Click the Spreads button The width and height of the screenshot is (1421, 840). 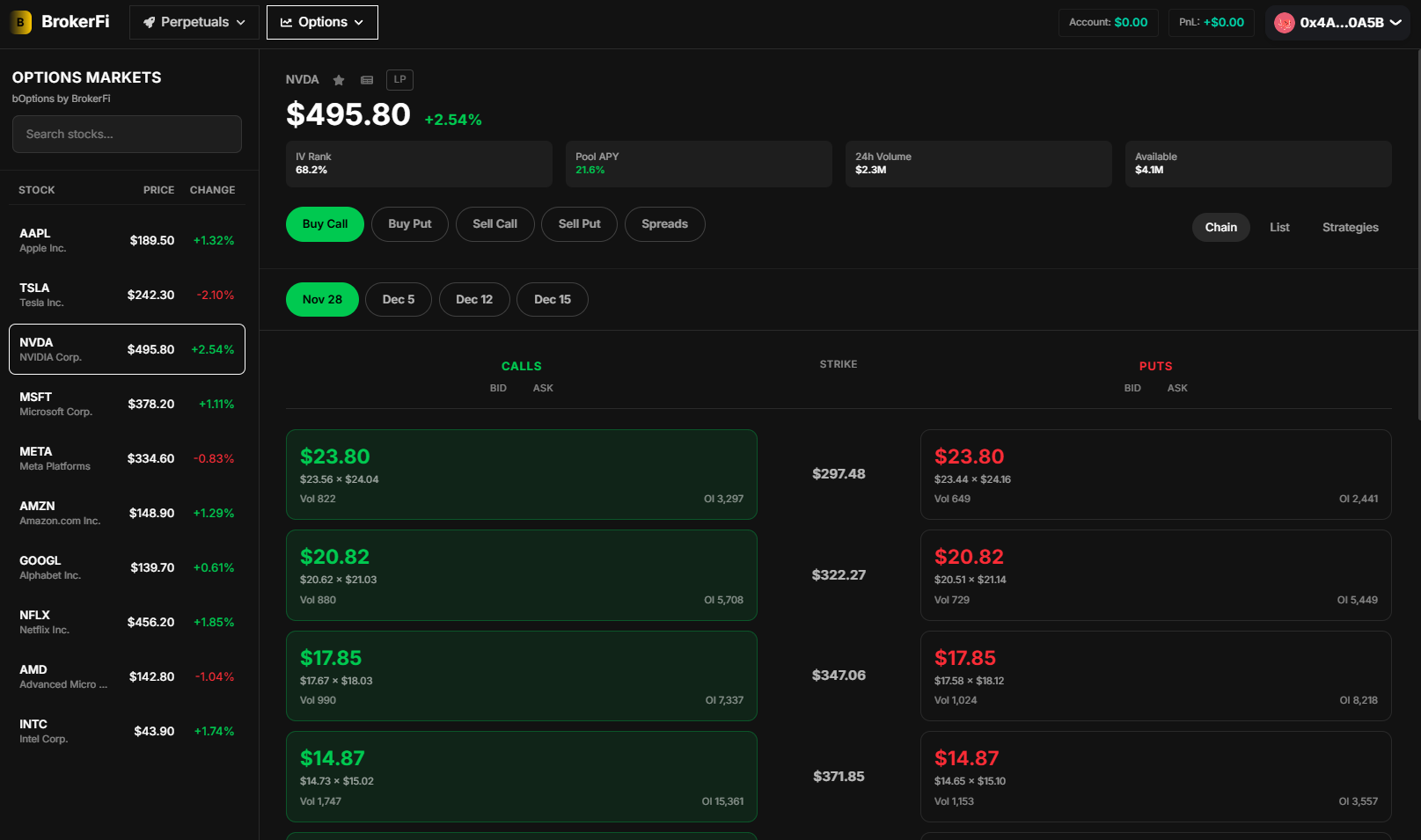[664, 224]
